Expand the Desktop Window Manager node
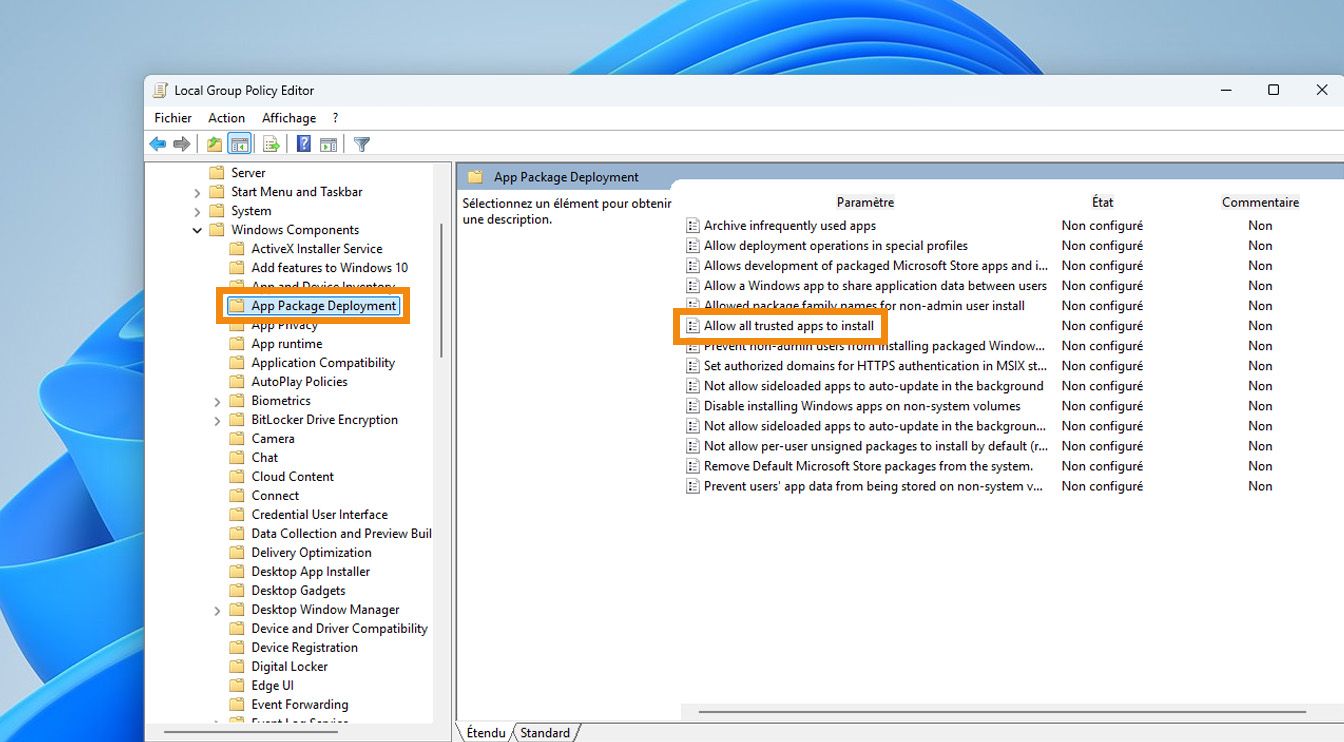Image resolution: width=1344 pixels, height=742 pixels. pyautogui.click(x=217, y=610)
